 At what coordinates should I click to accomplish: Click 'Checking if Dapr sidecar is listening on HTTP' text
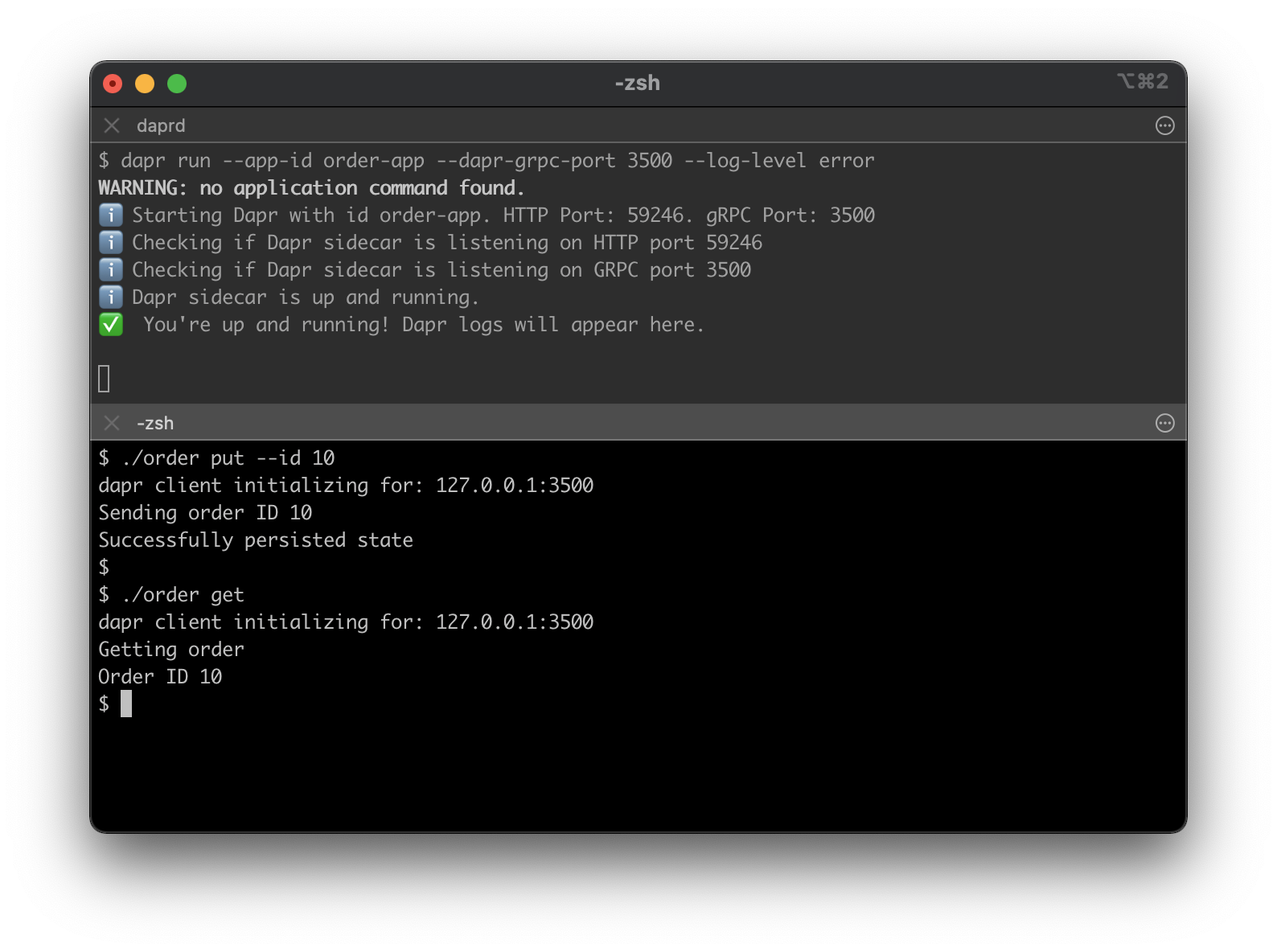(x=385, y=243)
